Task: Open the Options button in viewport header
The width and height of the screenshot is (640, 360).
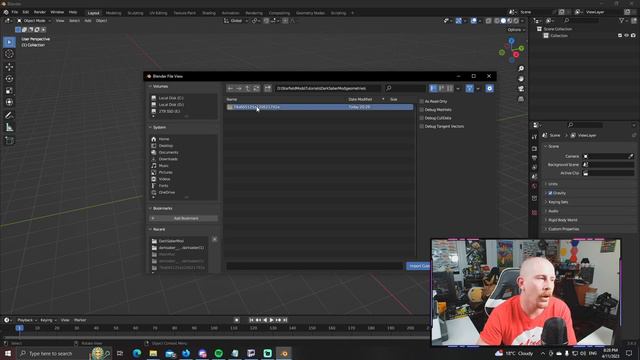Action: click(x=516, y=30)
